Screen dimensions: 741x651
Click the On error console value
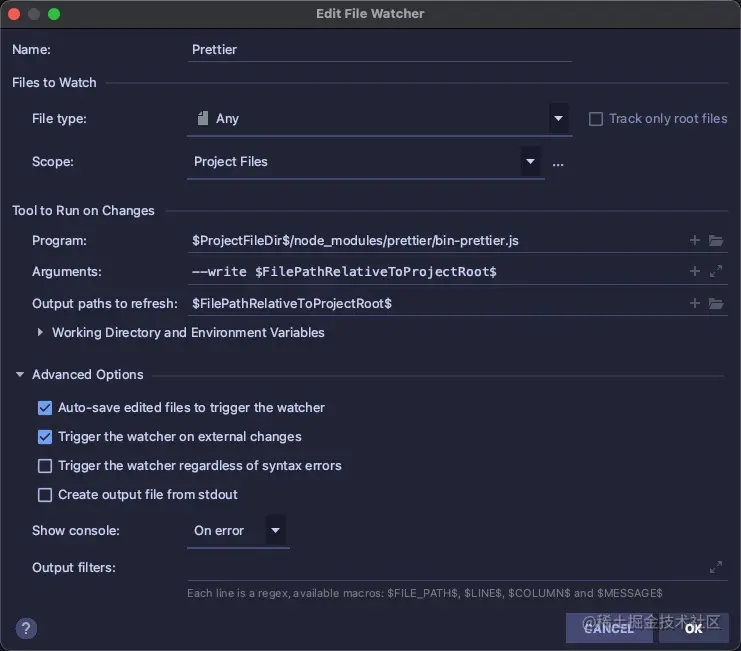(219, 531)
